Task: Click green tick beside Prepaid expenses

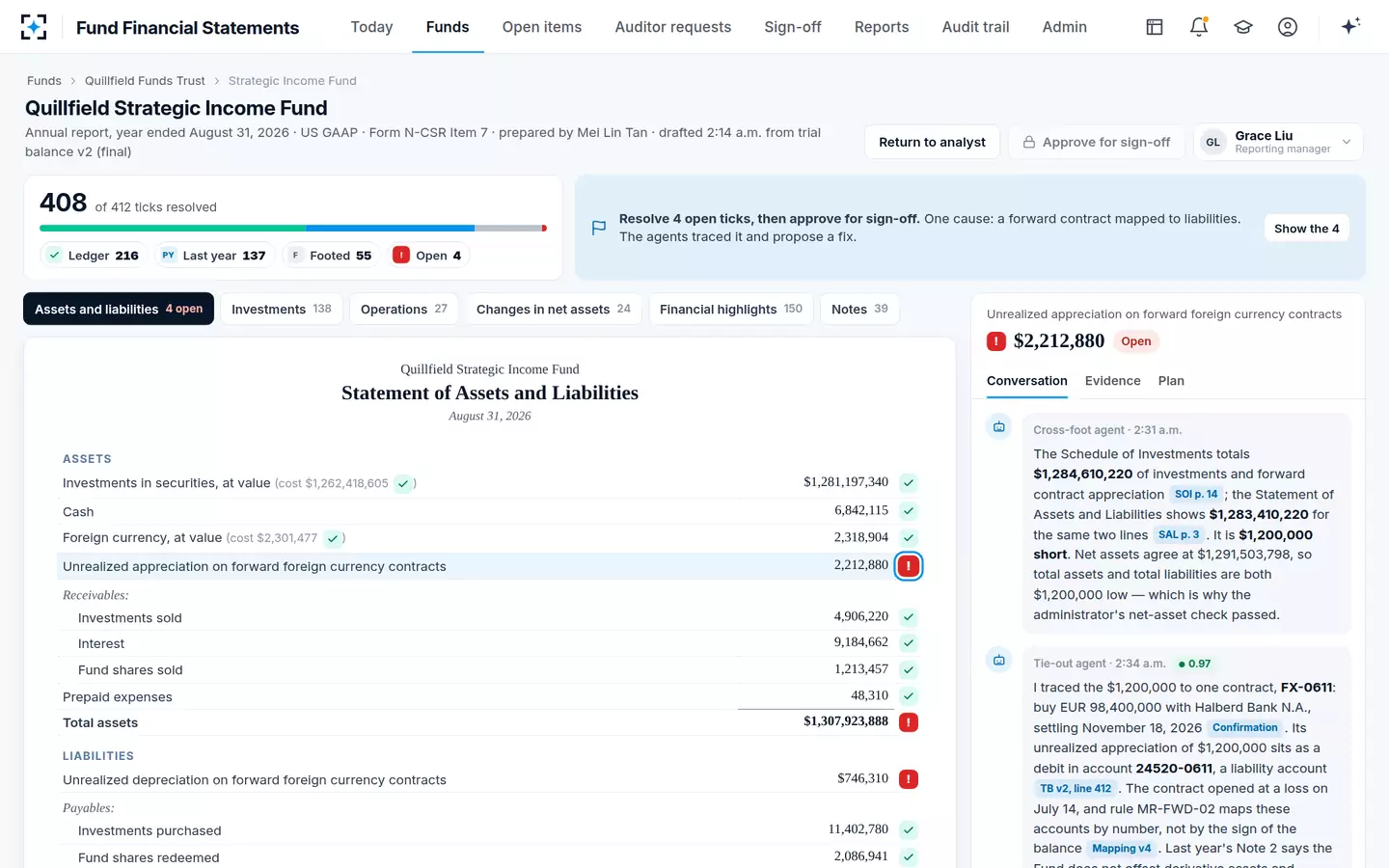Action: coord(909,696)
